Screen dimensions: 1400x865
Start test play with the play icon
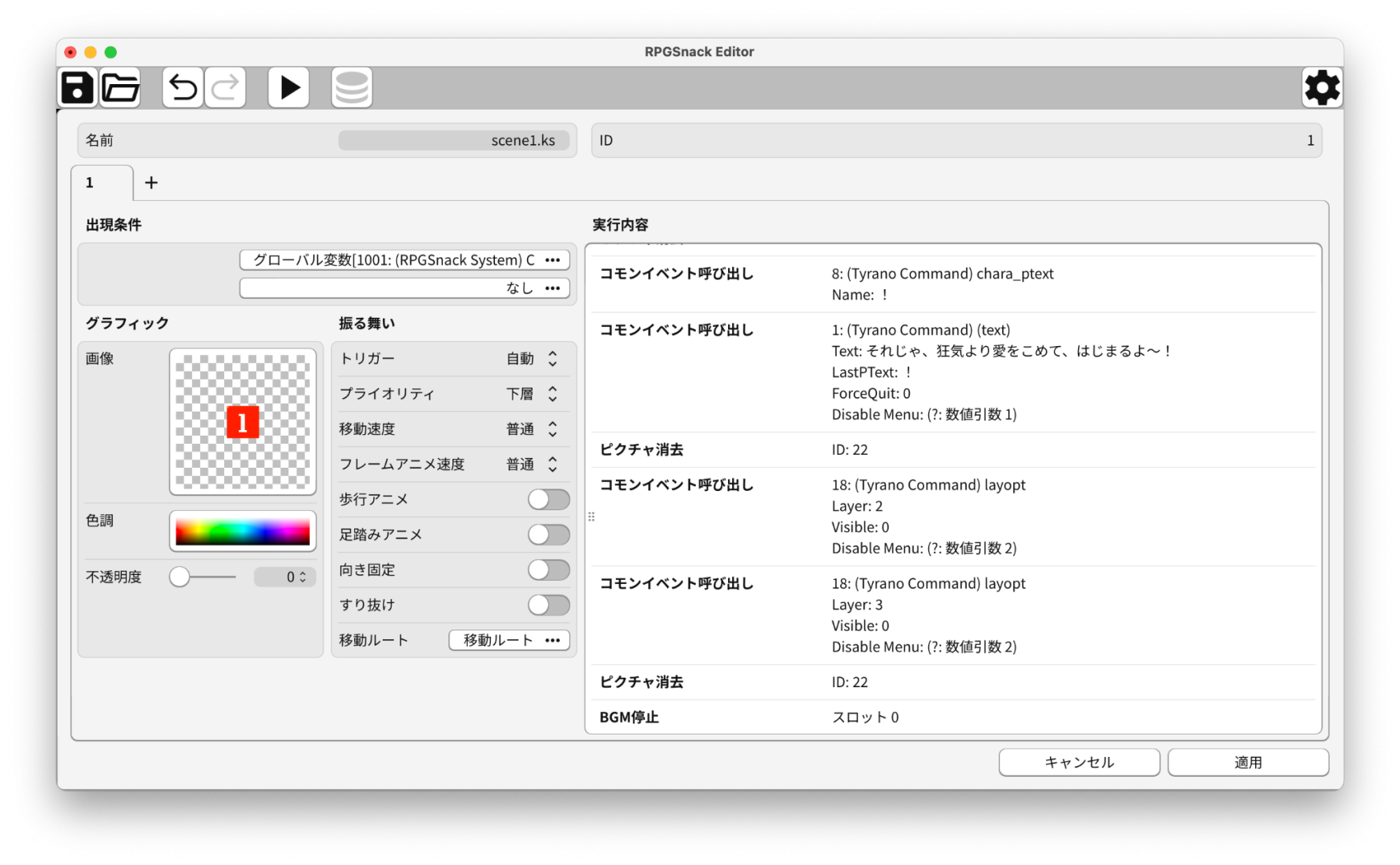click(x=288, y=87)
